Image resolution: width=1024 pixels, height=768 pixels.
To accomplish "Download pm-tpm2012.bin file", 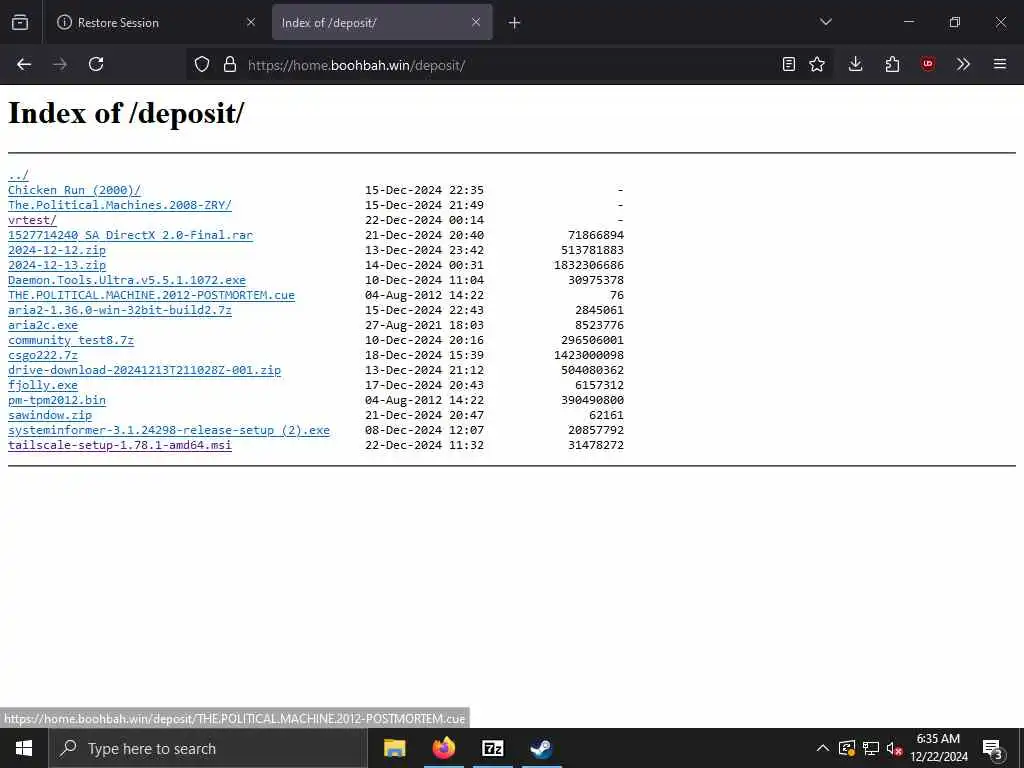I will point(57,400).
